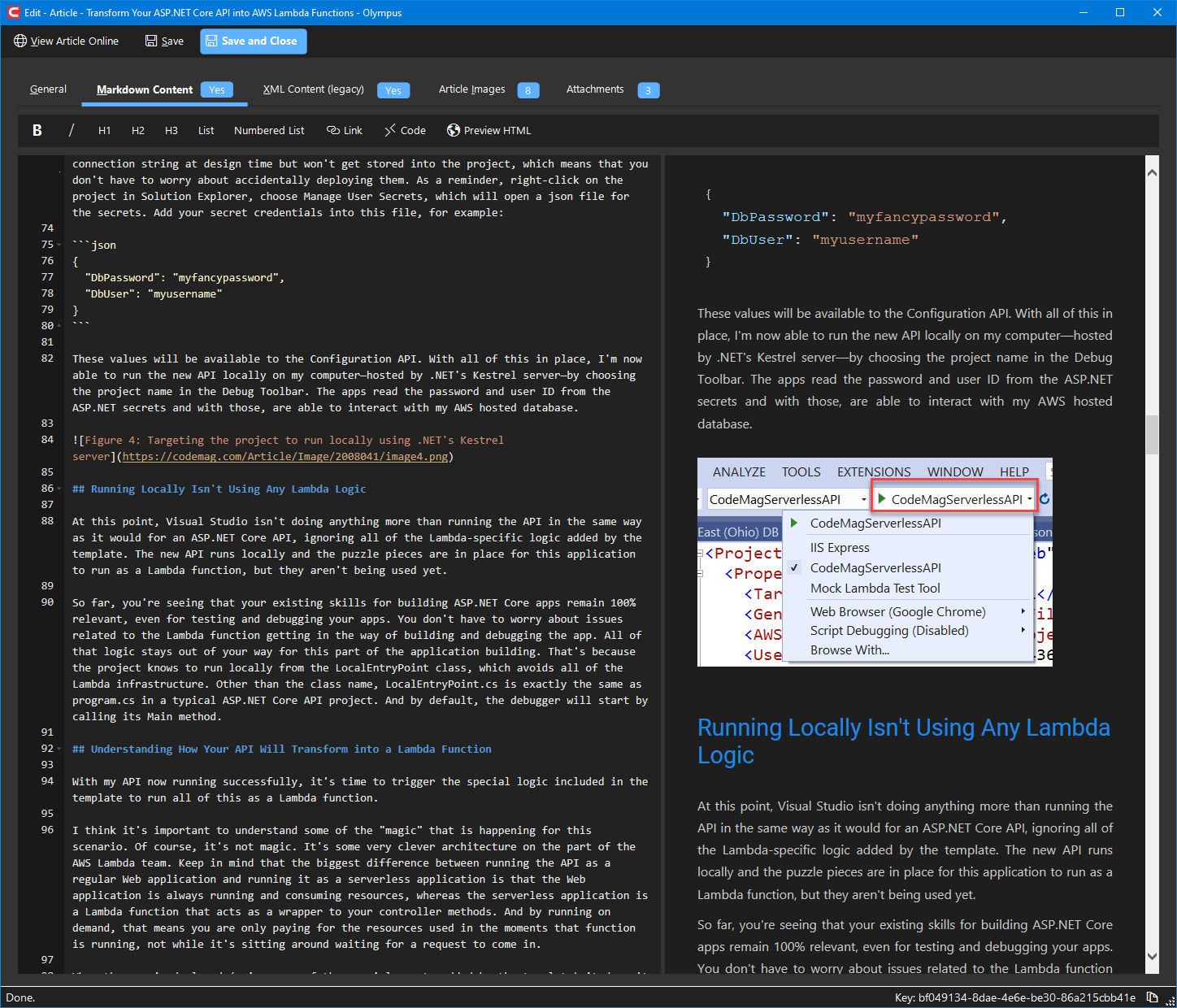Open Preview HTML from the formatting toolbar
Image resolution: width=1177 pixels, height=1008 pixels.
[489, 130]
